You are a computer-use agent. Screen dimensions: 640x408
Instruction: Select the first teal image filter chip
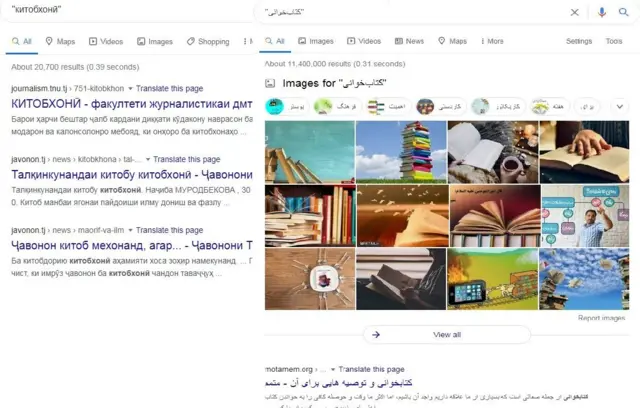[x=287, y=107]
